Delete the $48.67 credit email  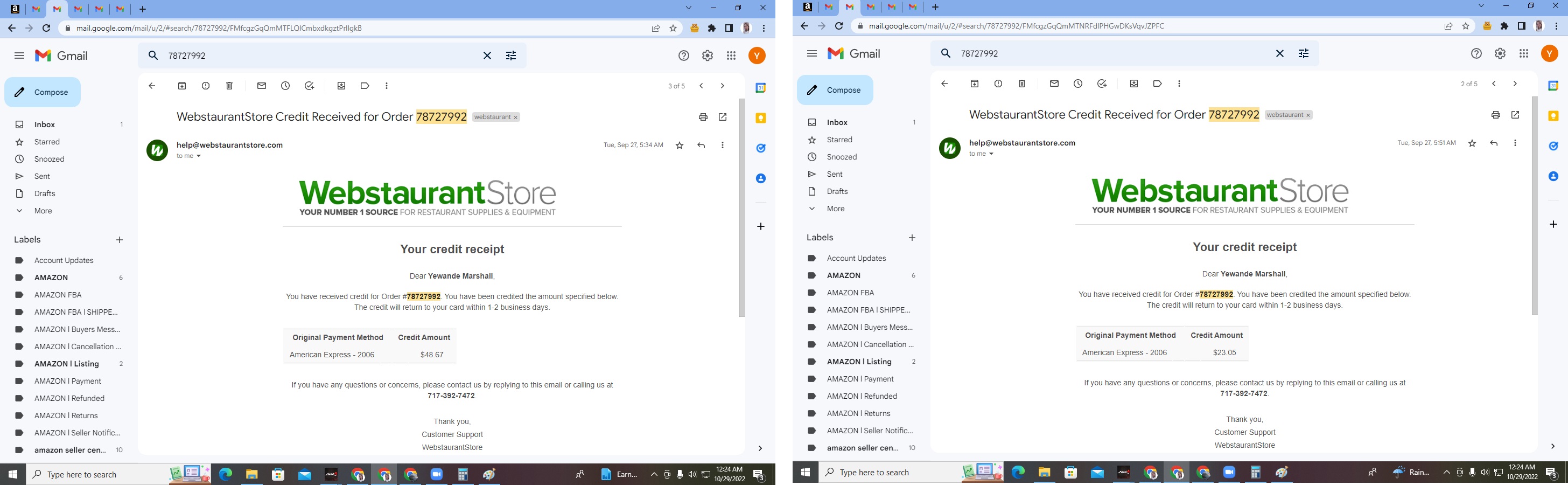[x=229, y=86]
